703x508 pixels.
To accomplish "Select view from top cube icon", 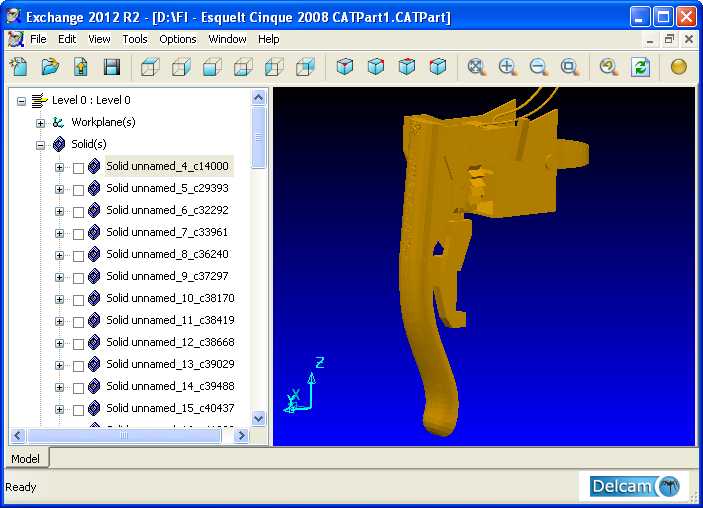I will click(x=150, y=67).
